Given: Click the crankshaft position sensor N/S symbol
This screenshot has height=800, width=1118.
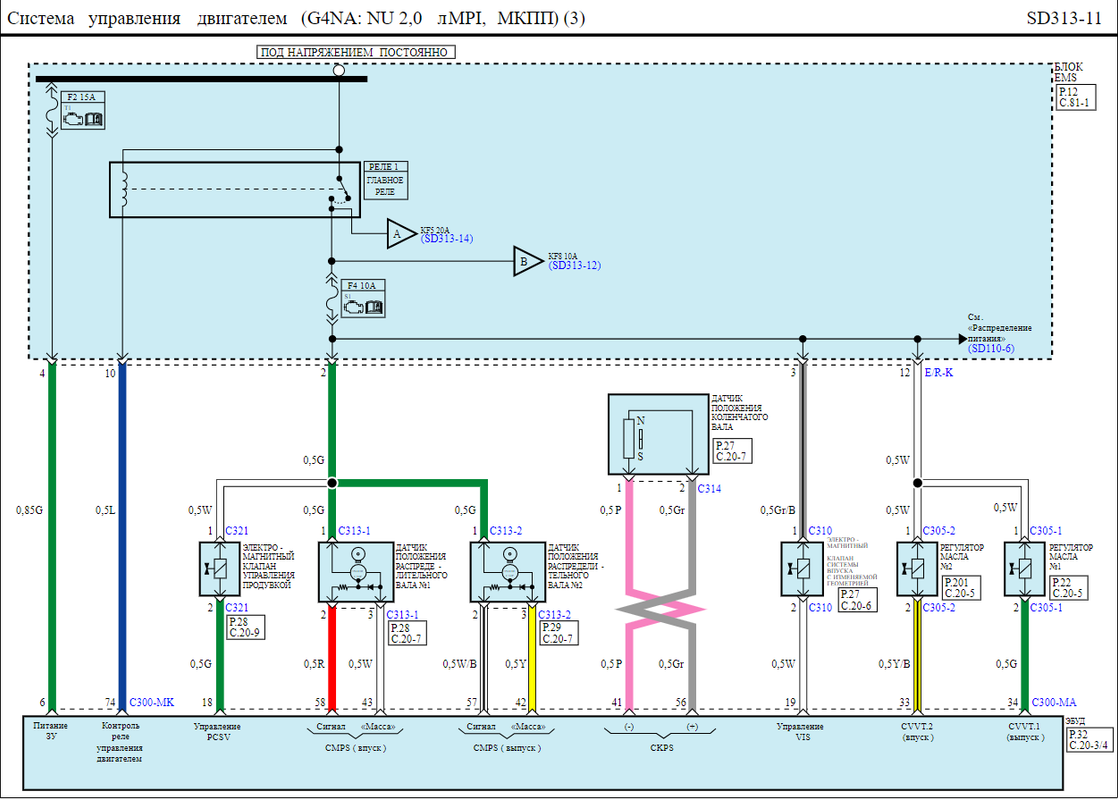Looking at the screenshot, I should click(x=658, y=434).
